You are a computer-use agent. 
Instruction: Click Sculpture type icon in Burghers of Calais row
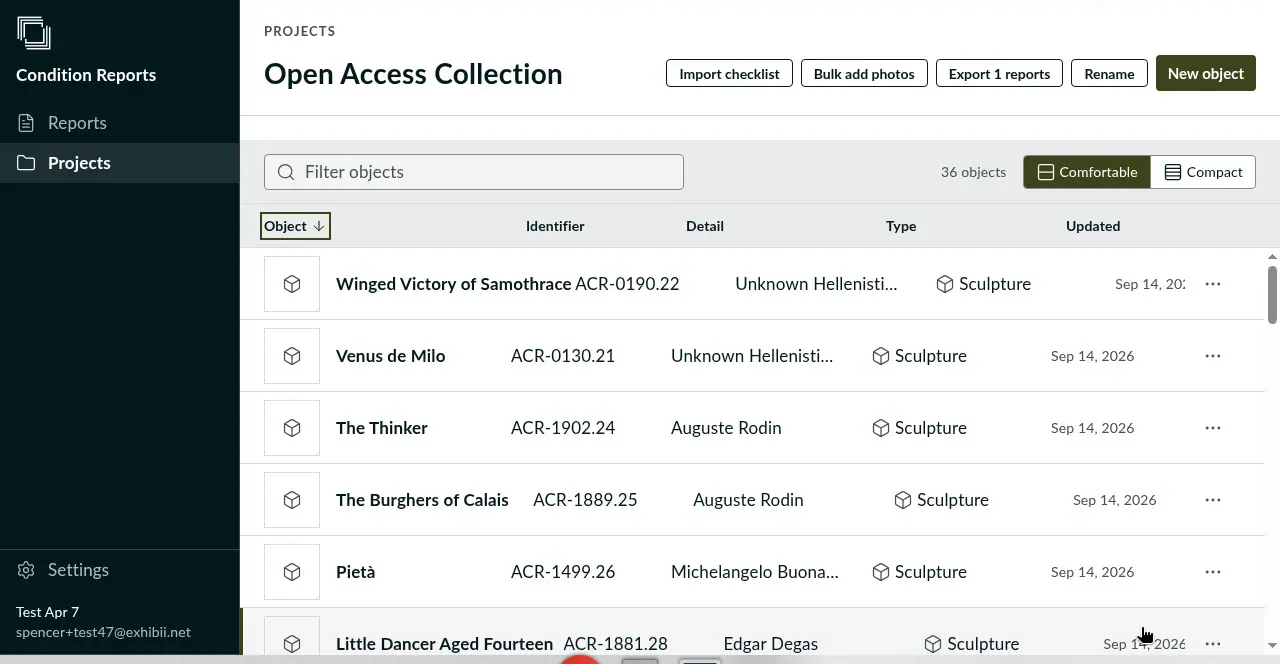(903, 500)
